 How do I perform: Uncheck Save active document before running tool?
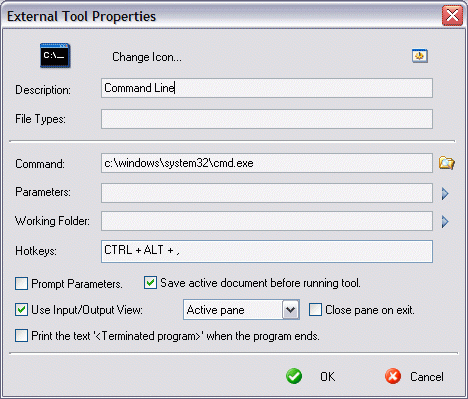point(150,283)
